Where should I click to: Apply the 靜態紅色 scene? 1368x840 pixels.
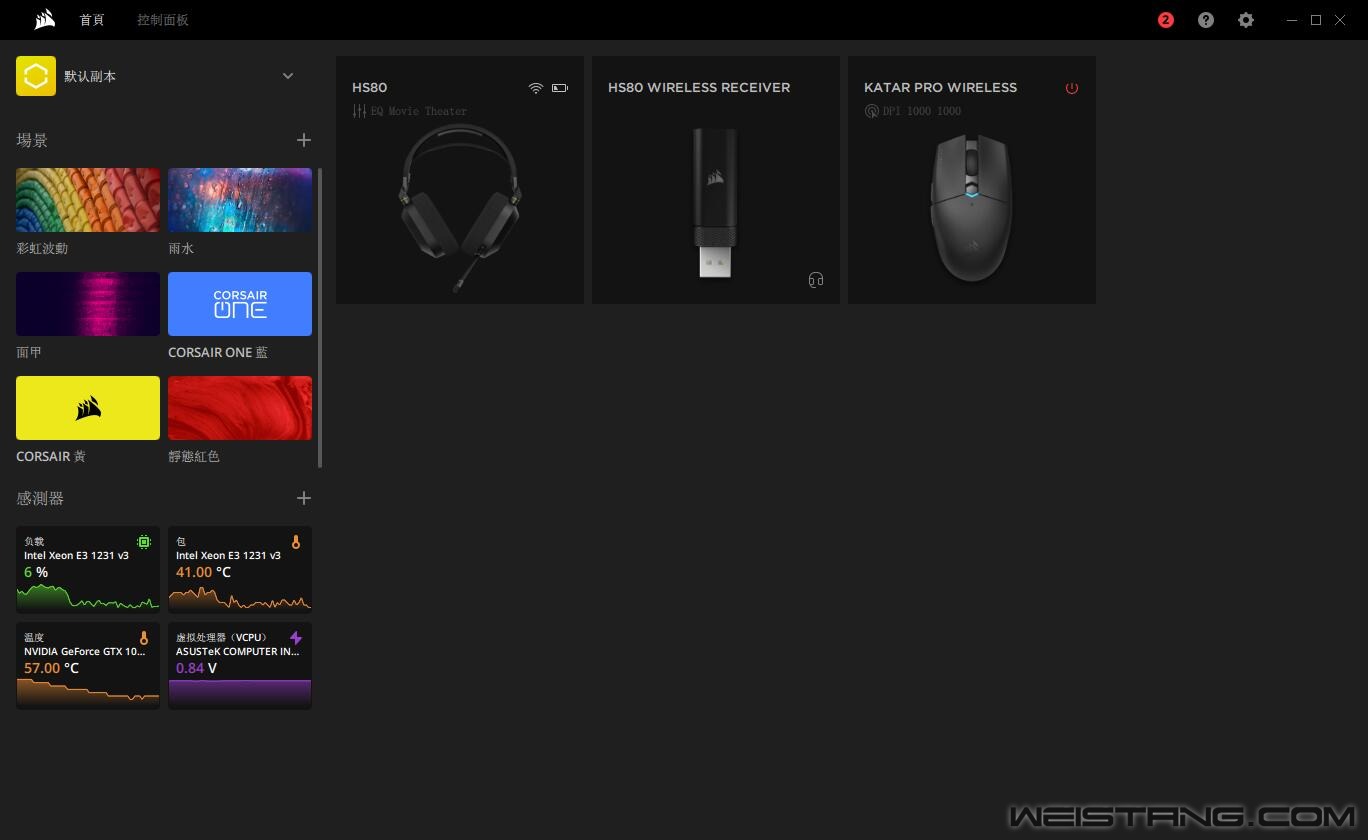[x=240, y=408]
